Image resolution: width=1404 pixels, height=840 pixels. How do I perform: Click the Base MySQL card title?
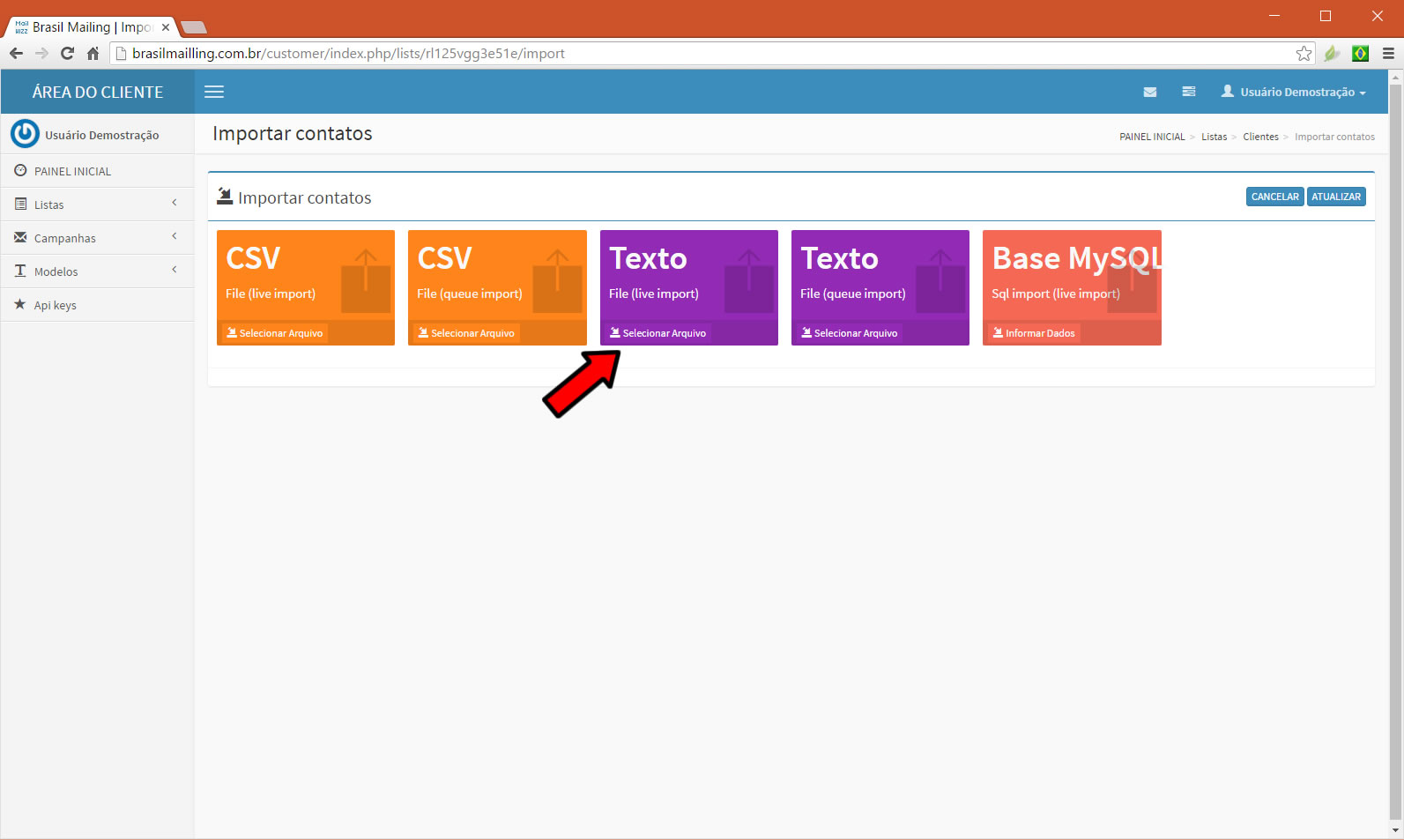click(1077, 258)
